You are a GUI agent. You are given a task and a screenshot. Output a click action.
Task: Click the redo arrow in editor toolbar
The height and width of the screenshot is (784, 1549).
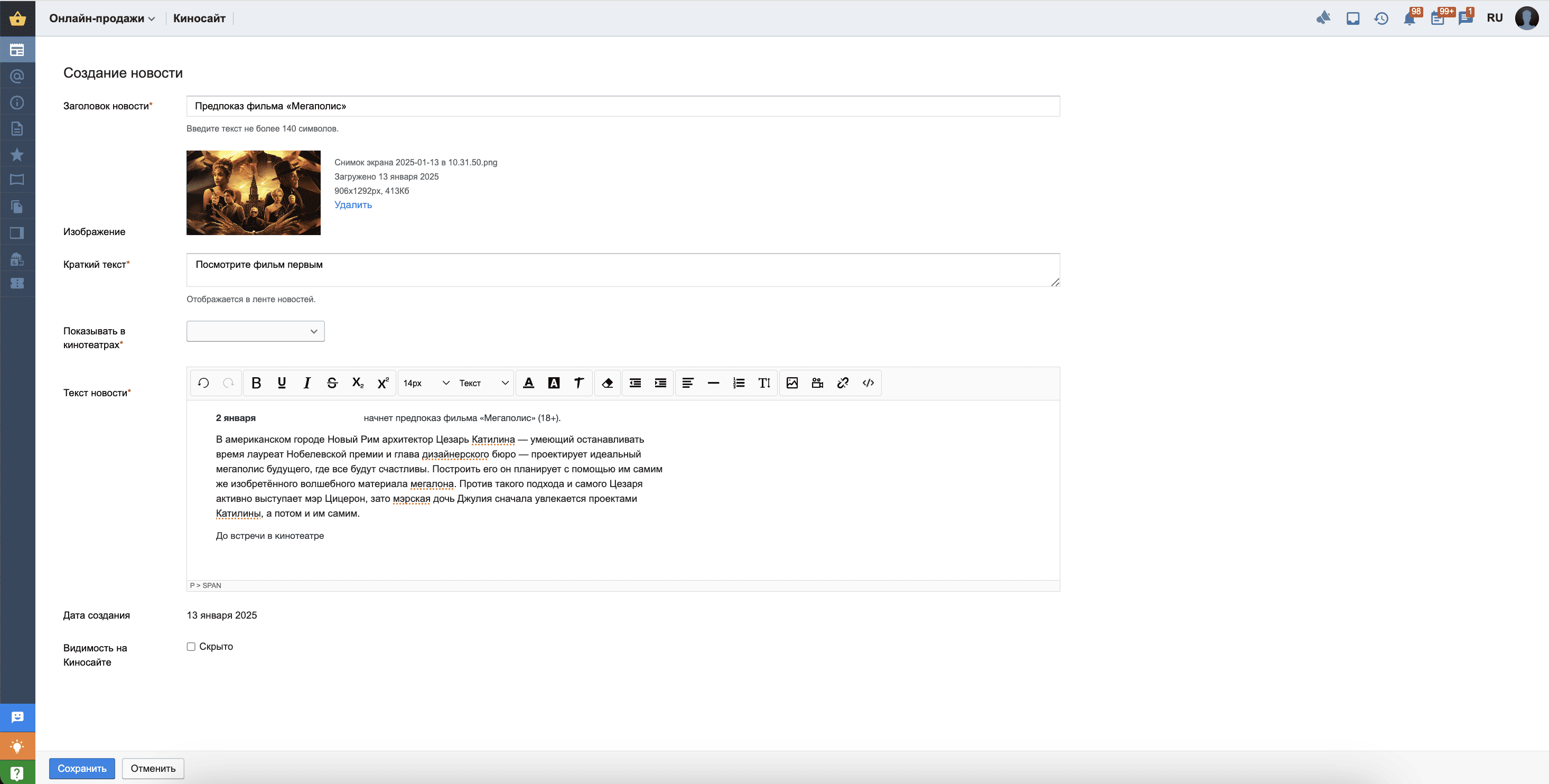[229, 383]
